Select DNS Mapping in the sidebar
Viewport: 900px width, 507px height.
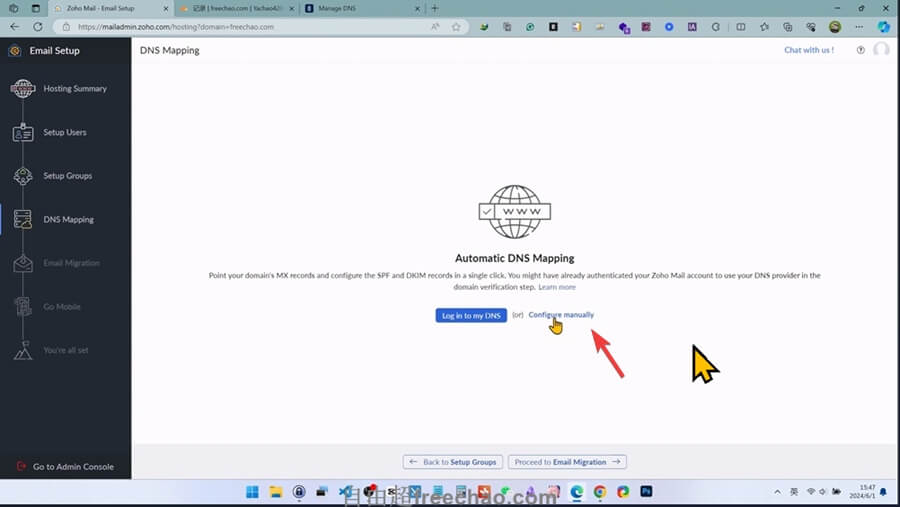click(68, 220)
